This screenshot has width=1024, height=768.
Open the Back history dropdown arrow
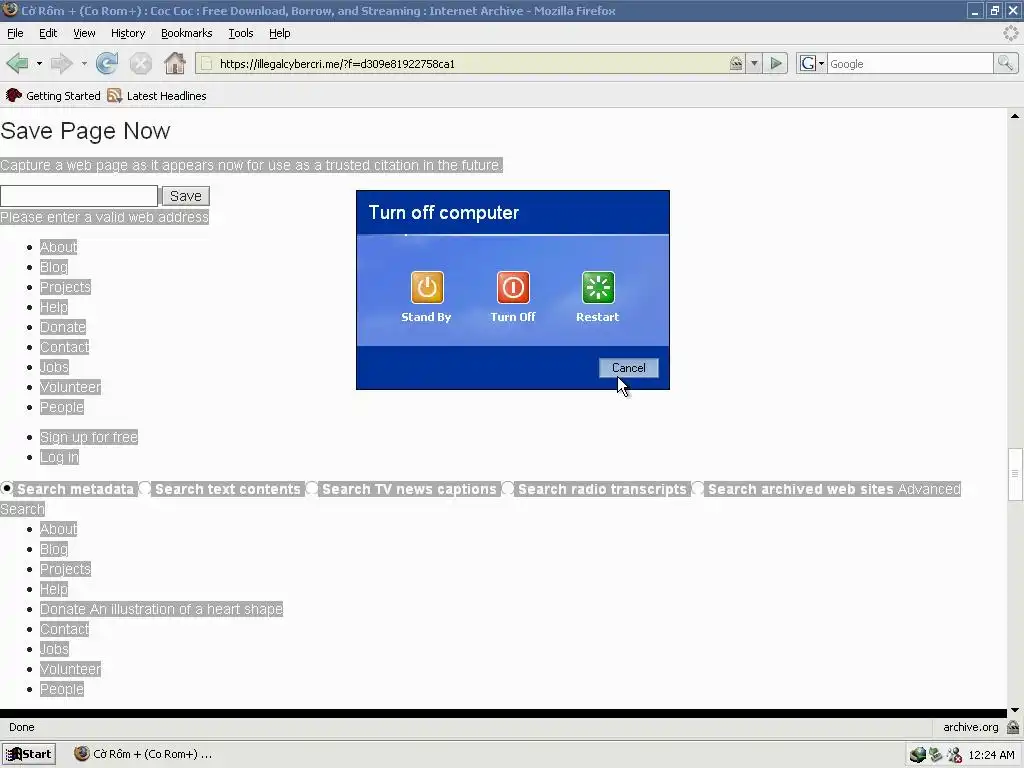click(x=39, y=63)
